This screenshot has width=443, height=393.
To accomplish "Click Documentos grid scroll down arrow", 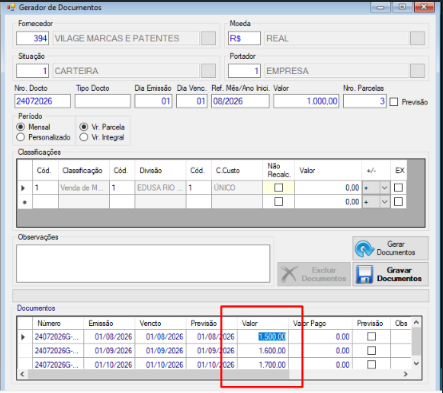I will (x=416, y=364).
